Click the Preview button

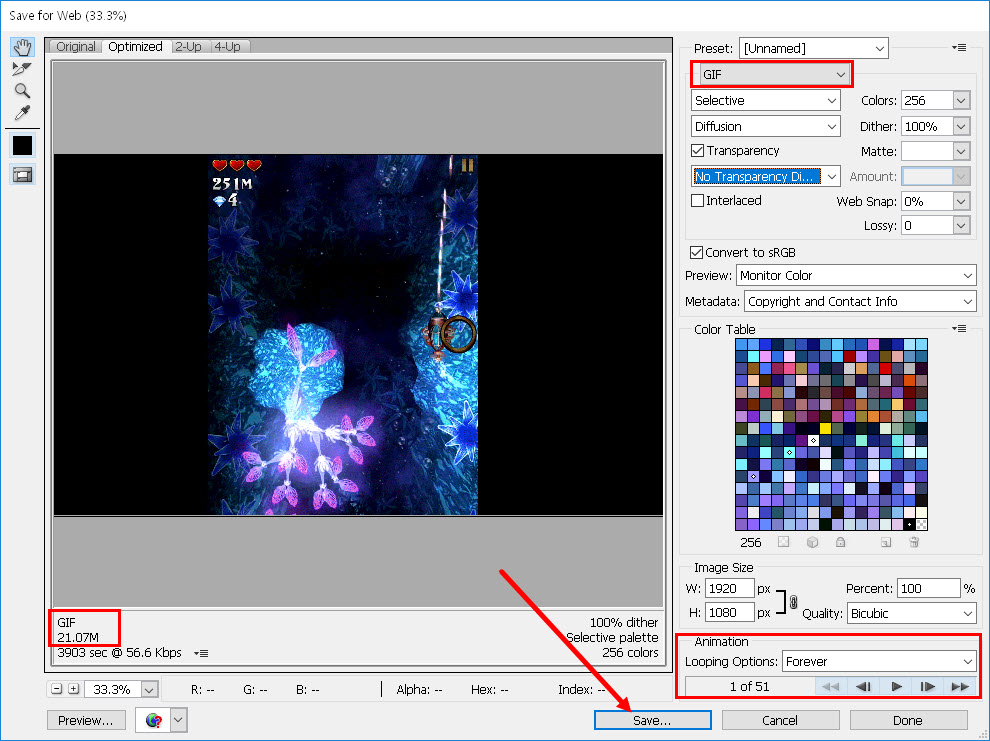(86, 720)
